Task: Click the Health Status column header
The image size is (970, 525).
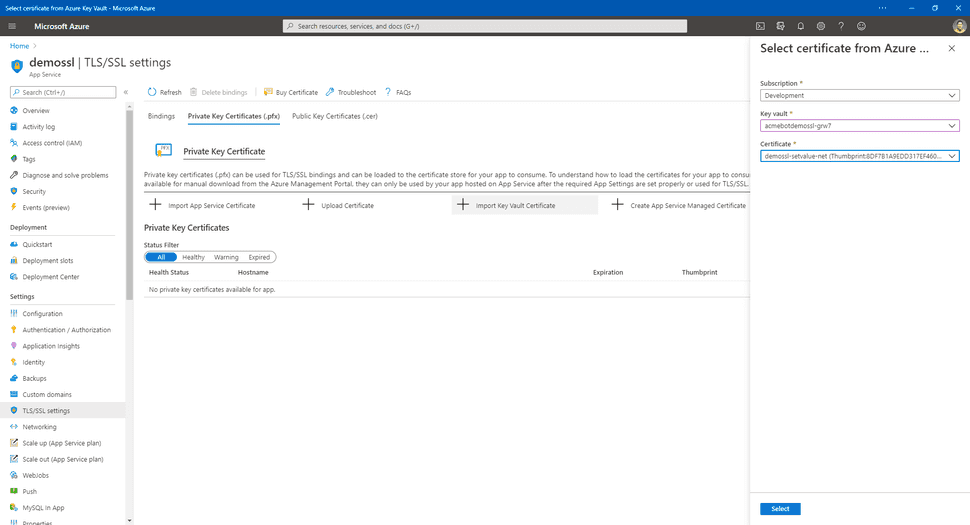Action: point(168,273)
